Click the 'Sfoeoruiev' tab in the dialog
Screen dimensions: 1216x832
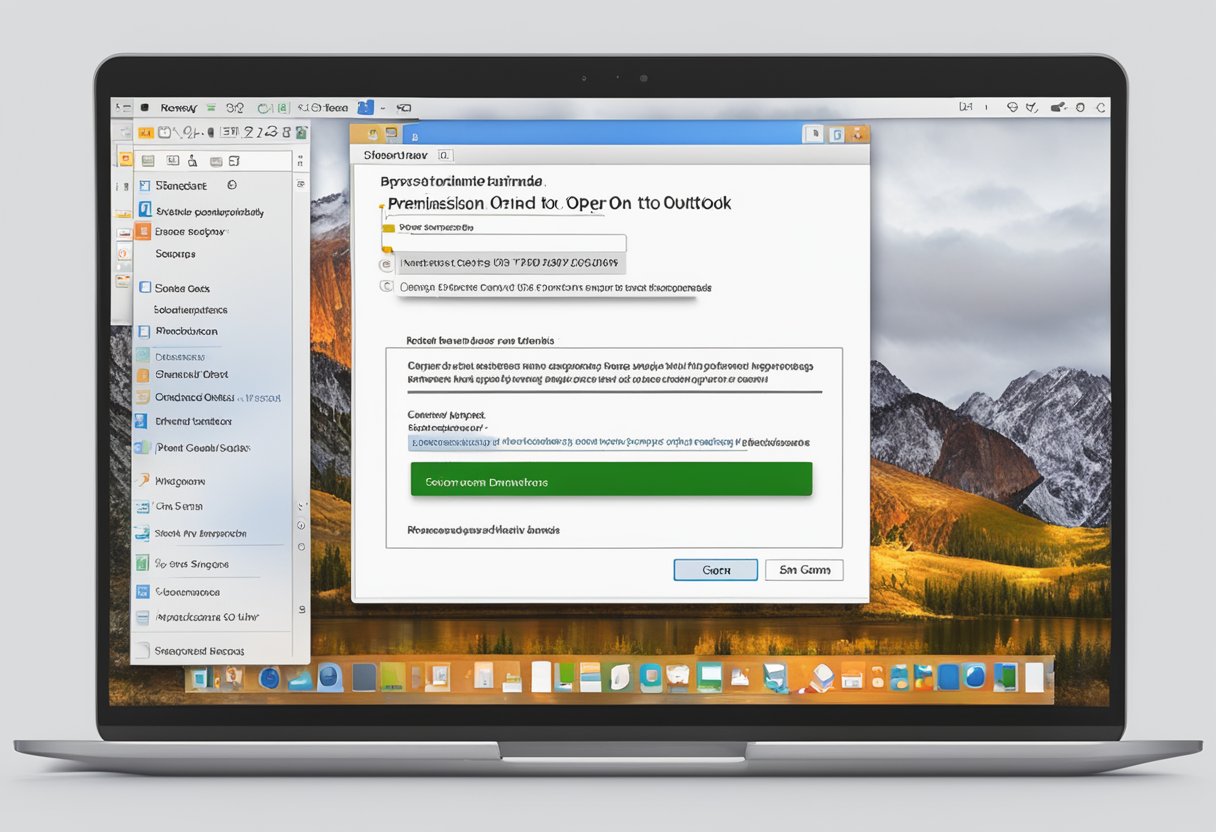[x=395, y=155]
